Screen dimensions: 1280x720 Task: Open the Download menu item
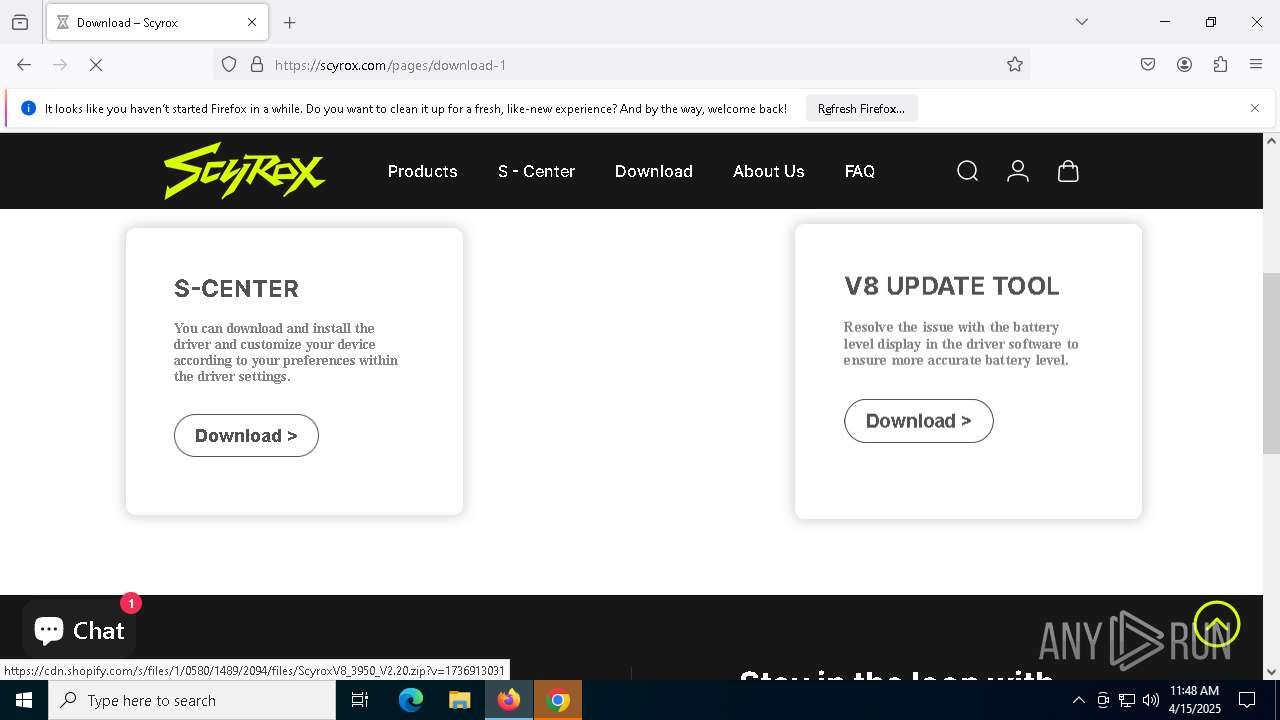click(x=653, y=172)
